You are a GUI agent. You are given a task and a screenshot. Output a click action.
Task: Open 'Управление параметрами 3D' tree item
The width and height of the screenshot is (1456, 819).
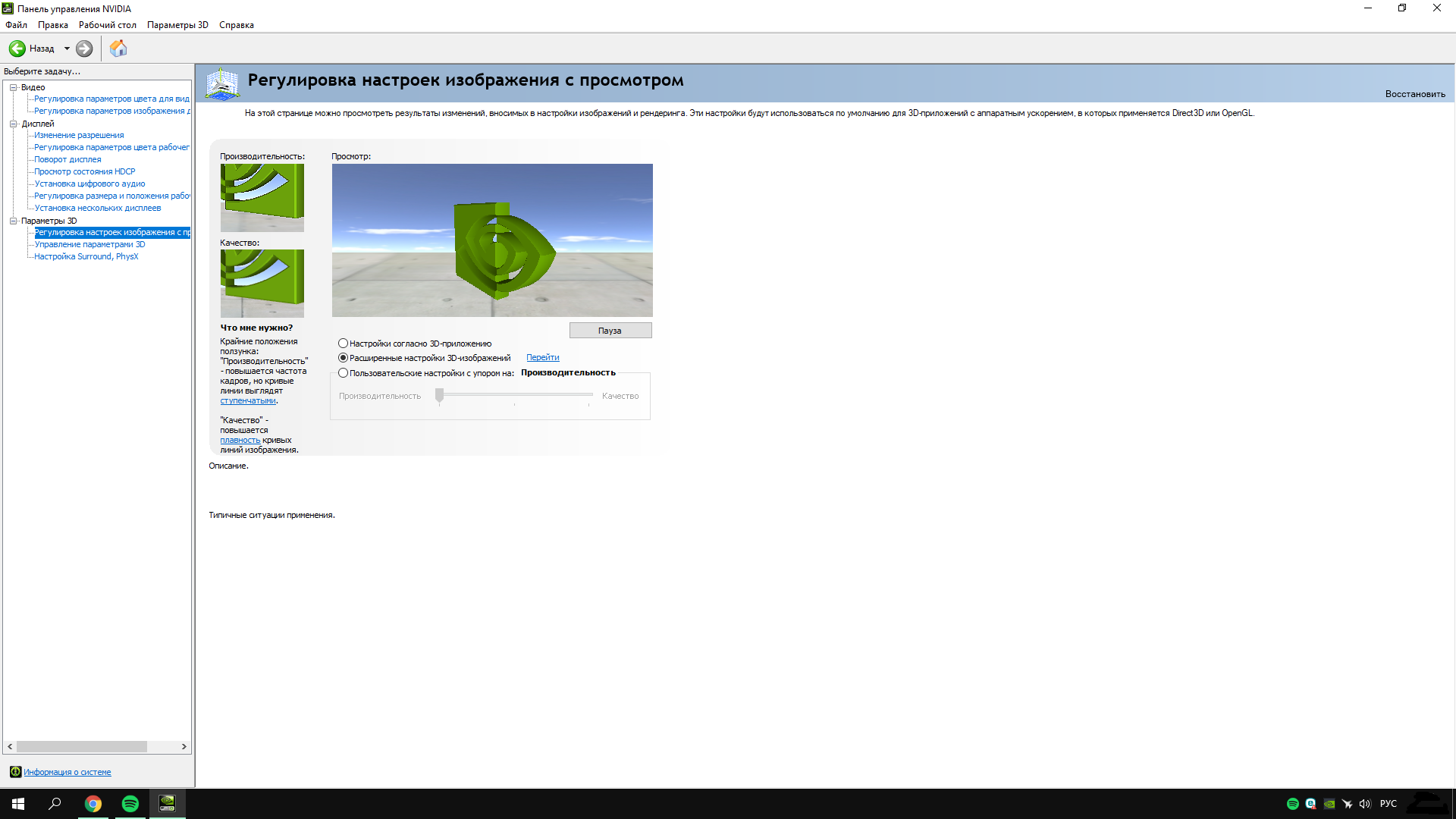tap(89, 244)
